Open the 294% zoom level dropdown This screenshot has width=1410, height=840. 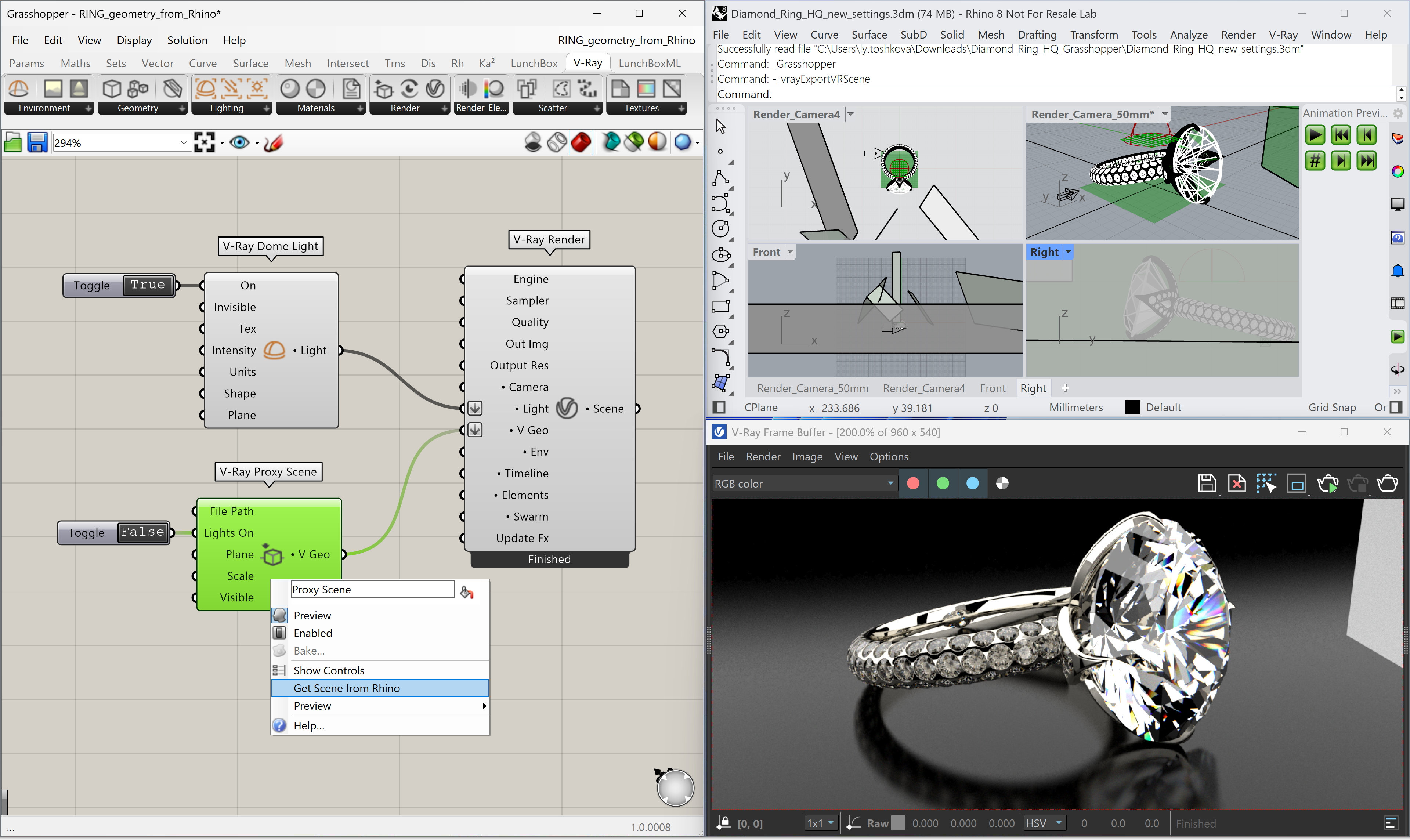[183, 143]
